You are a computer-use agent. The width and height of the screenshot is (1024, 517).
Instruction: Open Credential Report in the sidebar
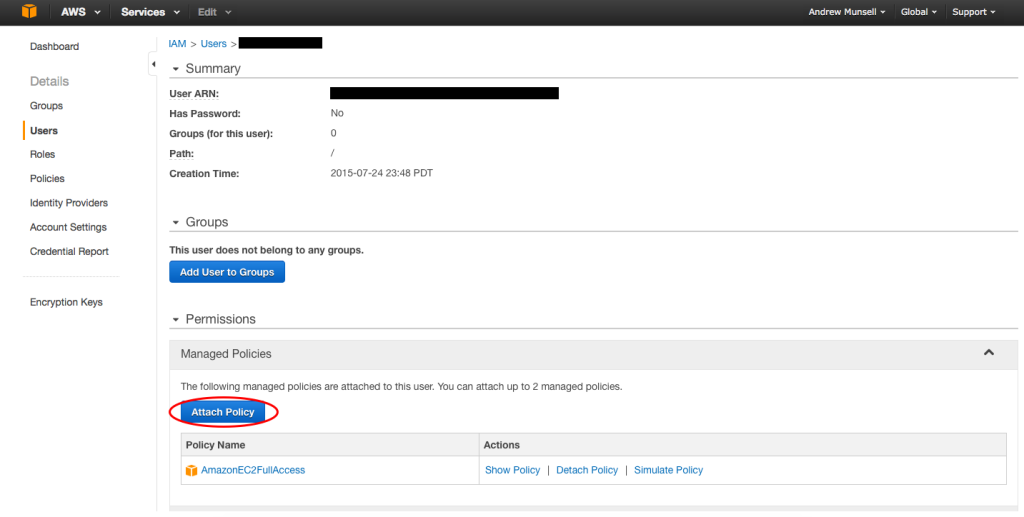click(x=69, y=251)
